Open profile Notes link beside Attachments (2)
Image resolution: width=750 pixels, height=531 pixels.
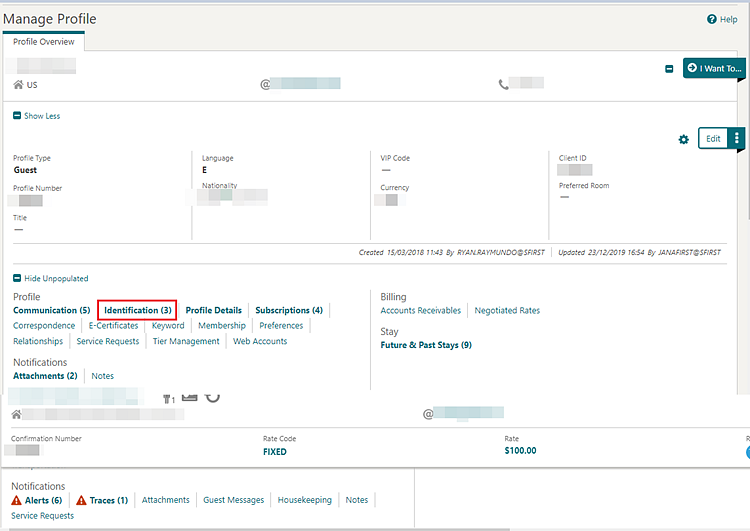coord(102,376)
